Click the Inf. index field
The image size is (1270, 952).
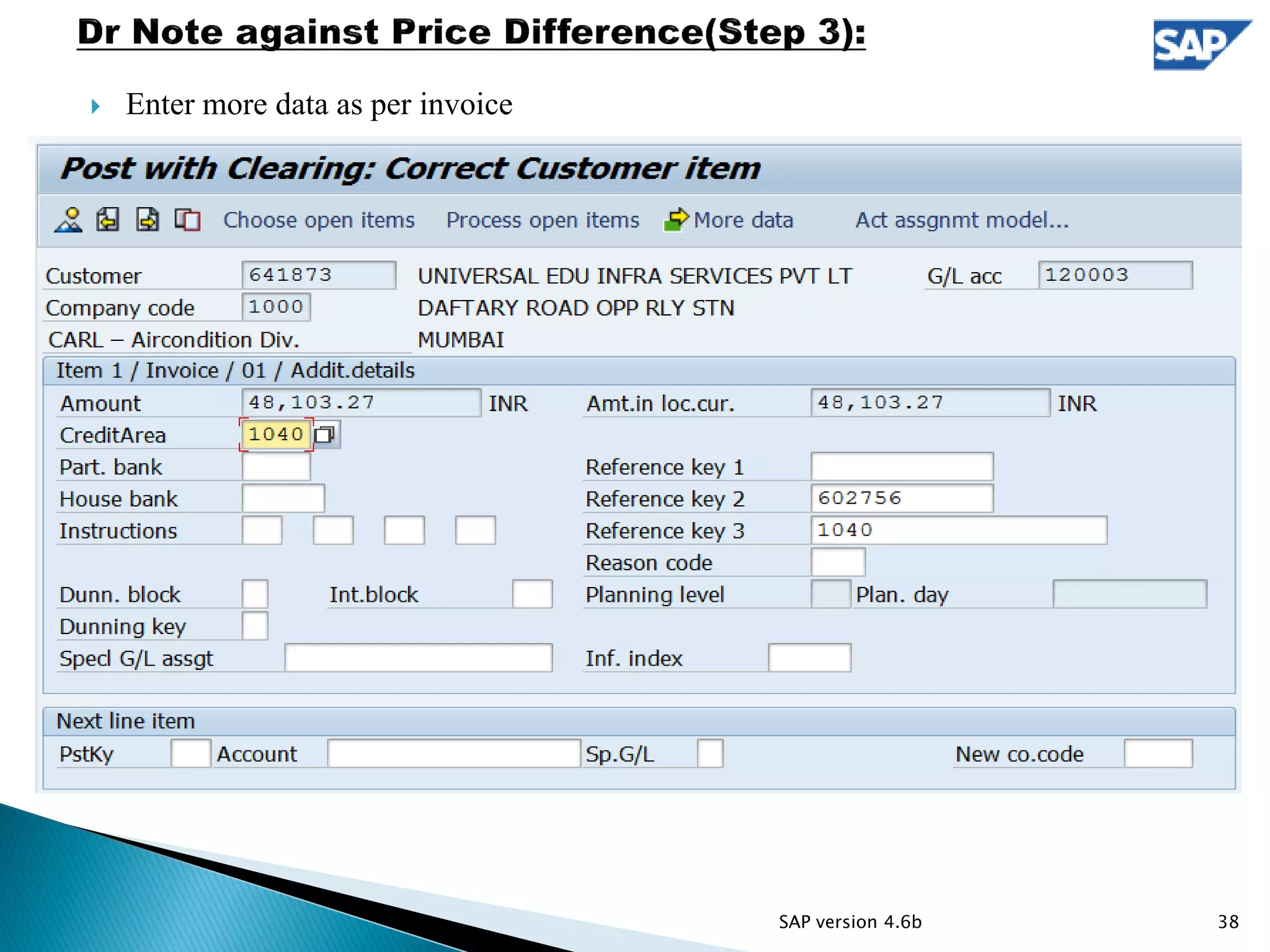[x=809, y=658]
